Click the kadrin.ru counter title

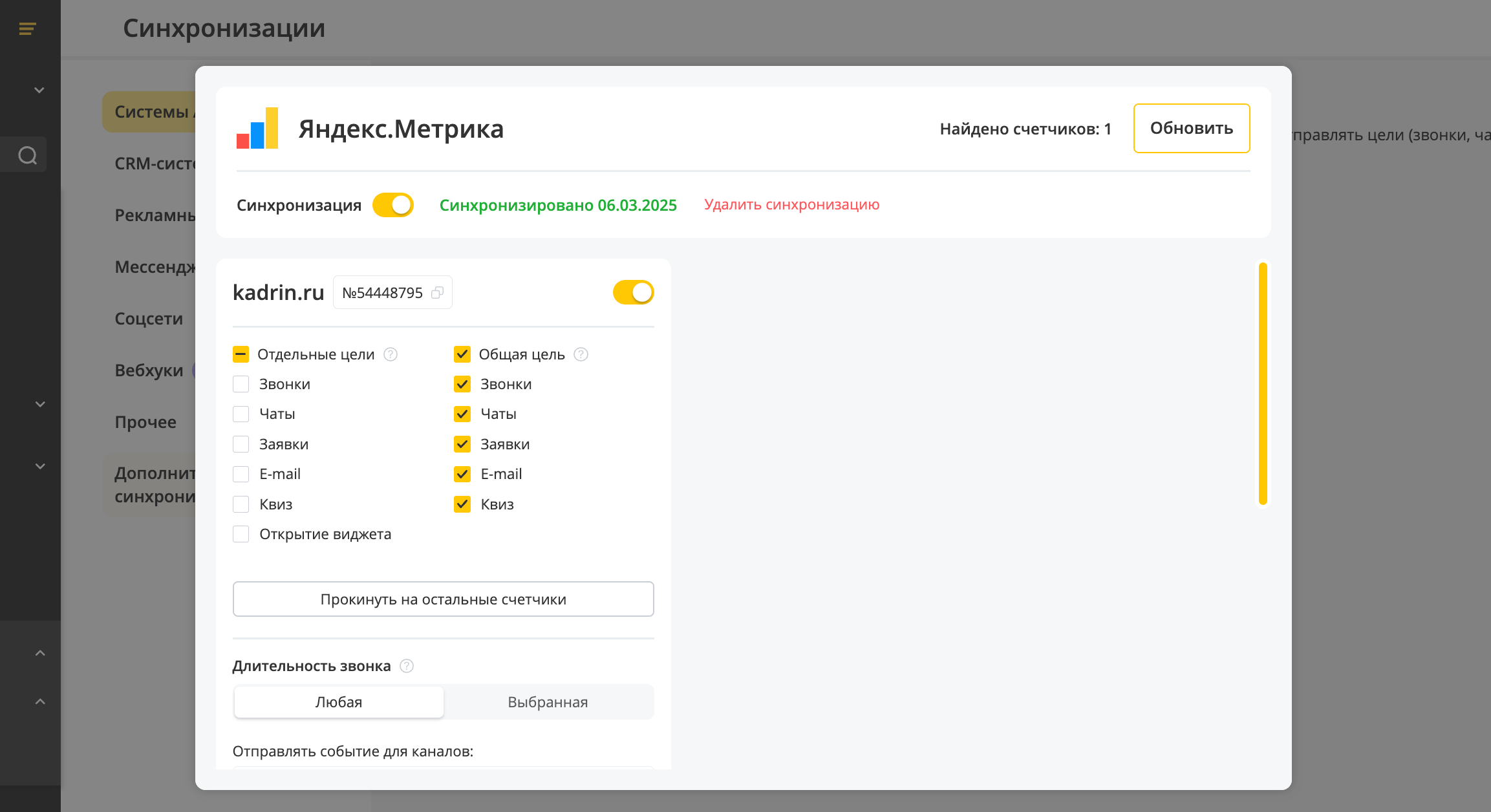point(278,292)
